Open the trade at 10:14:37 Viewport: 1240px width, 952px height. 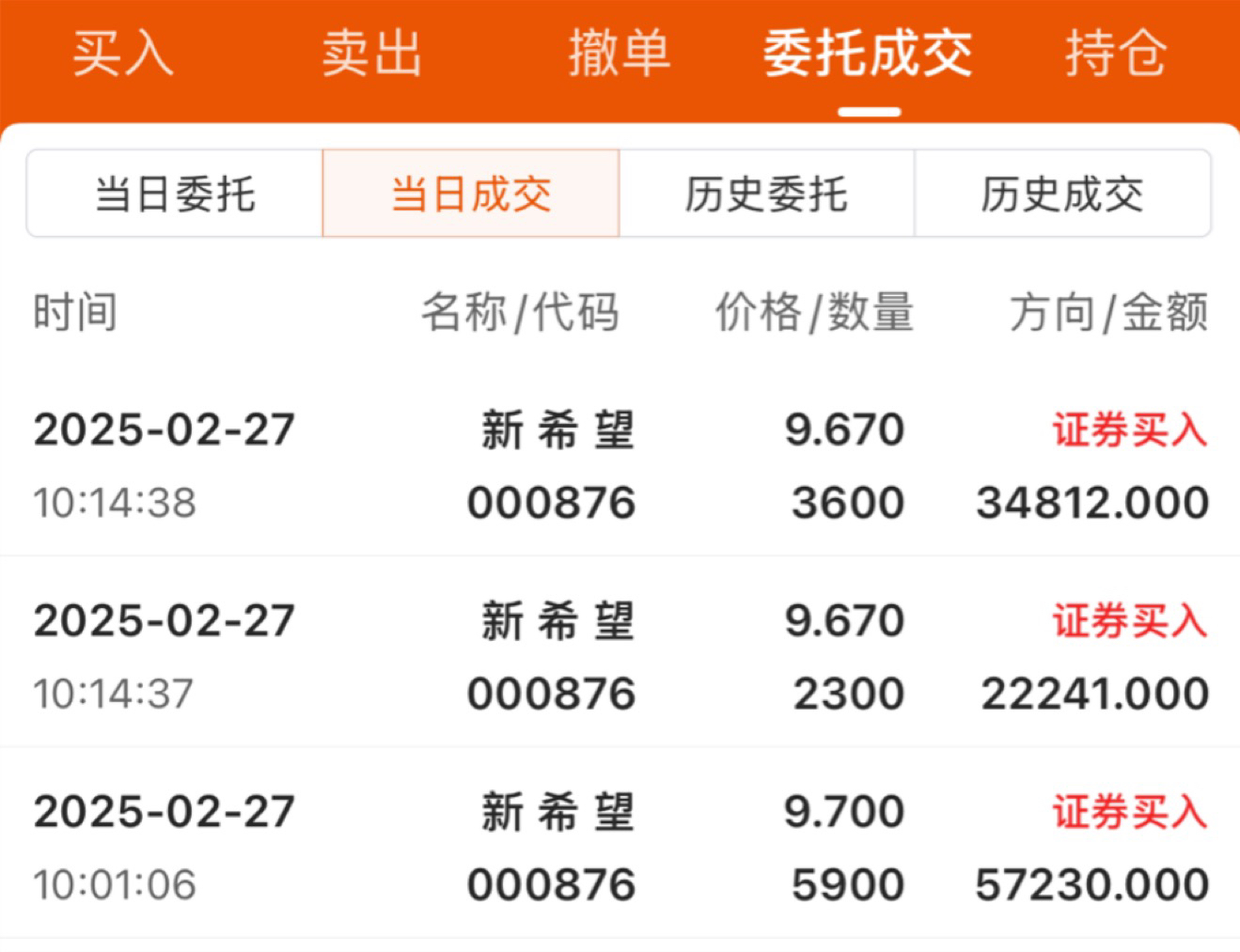point(620,652)
